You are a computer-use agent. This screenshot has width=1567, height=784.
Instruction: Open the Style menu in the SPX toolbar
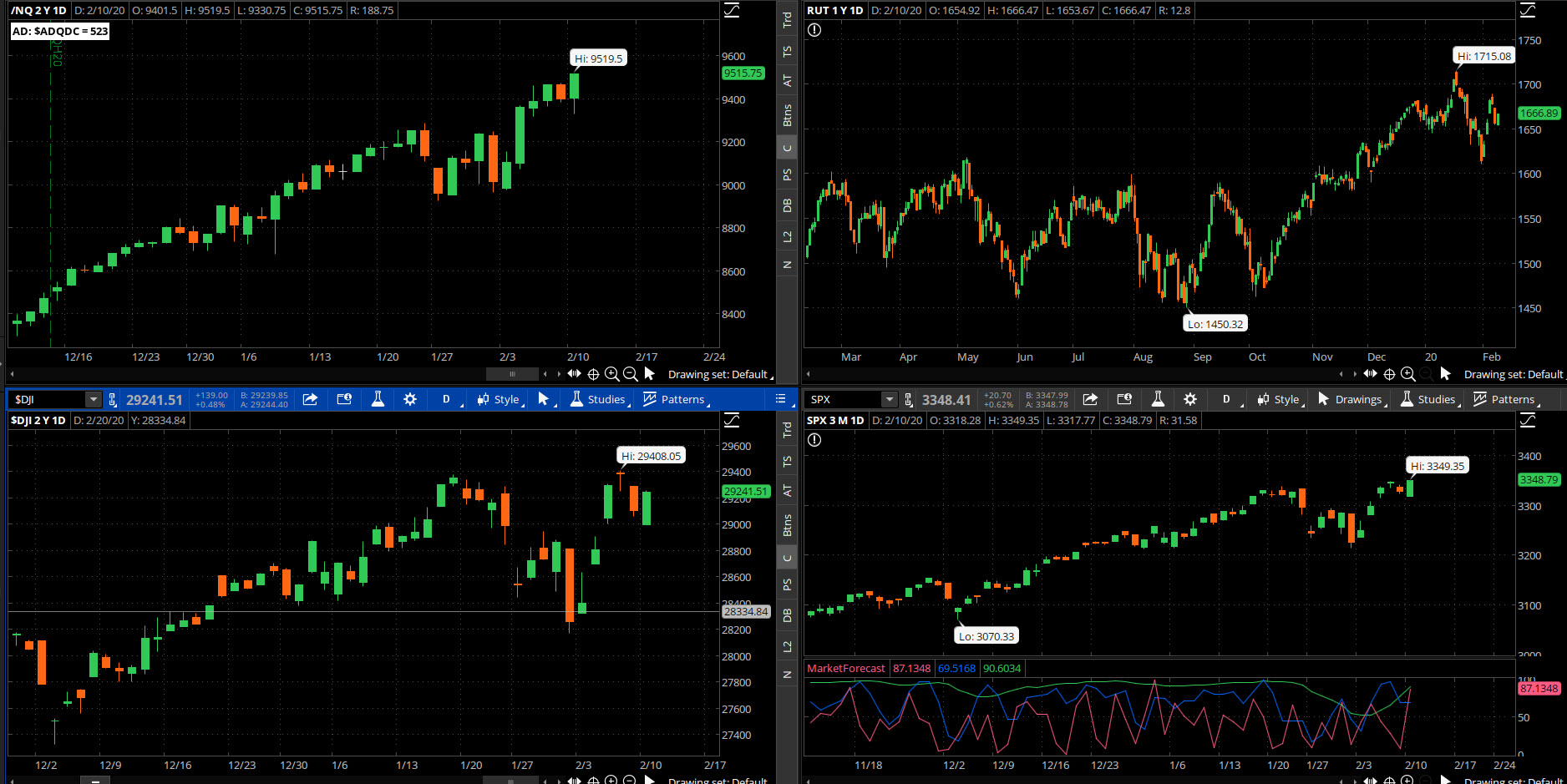click(x=1280, y=399)
